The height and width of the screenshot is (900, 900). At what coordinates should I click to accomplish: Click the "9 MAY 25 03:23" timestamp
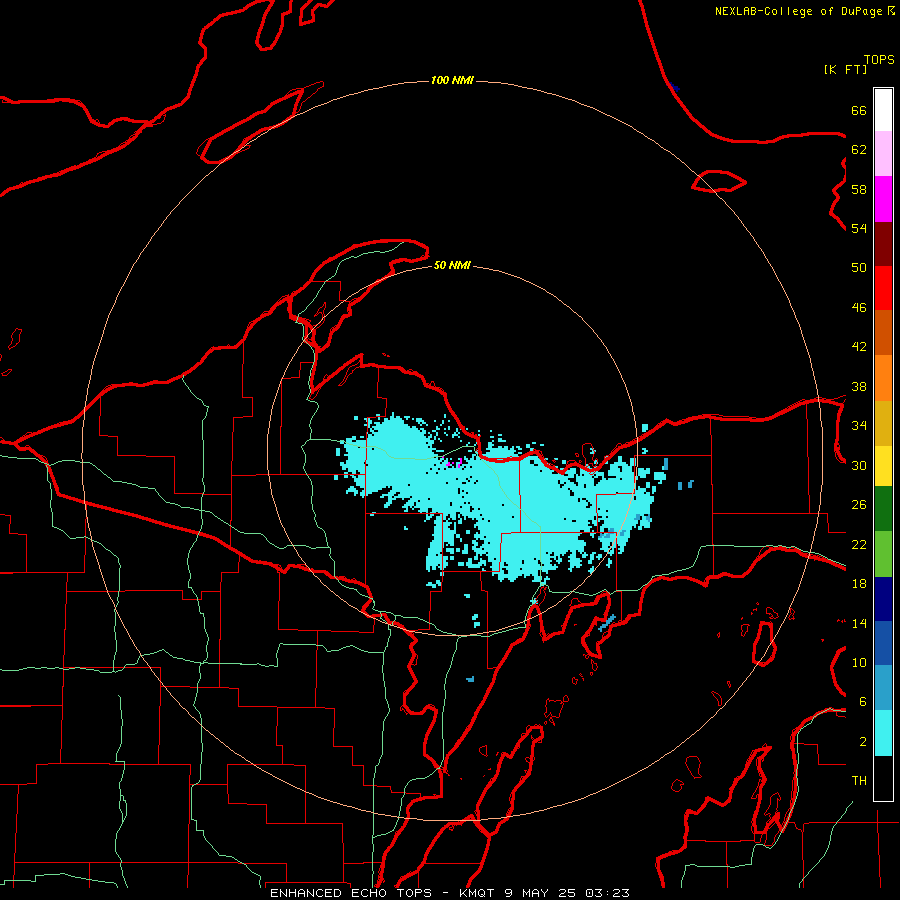pos(567,893)
